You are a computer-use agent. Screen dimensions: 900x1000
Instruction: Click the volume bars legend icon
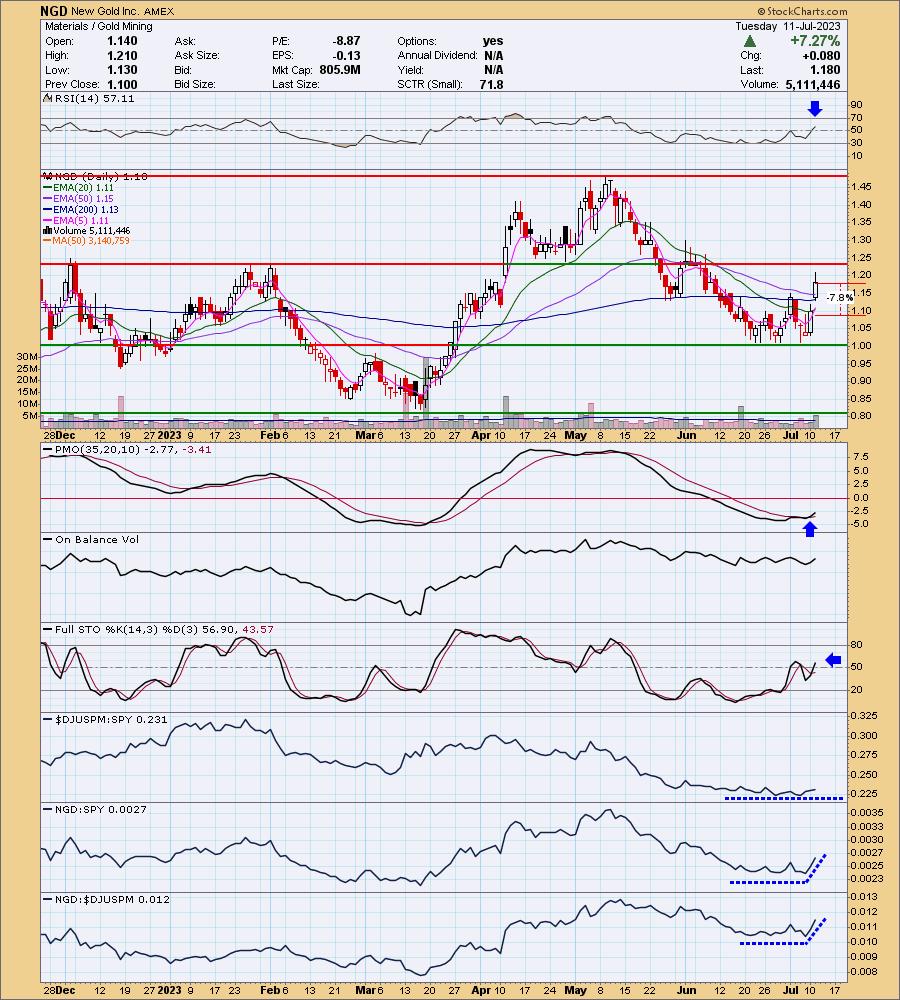coord(47,230)
